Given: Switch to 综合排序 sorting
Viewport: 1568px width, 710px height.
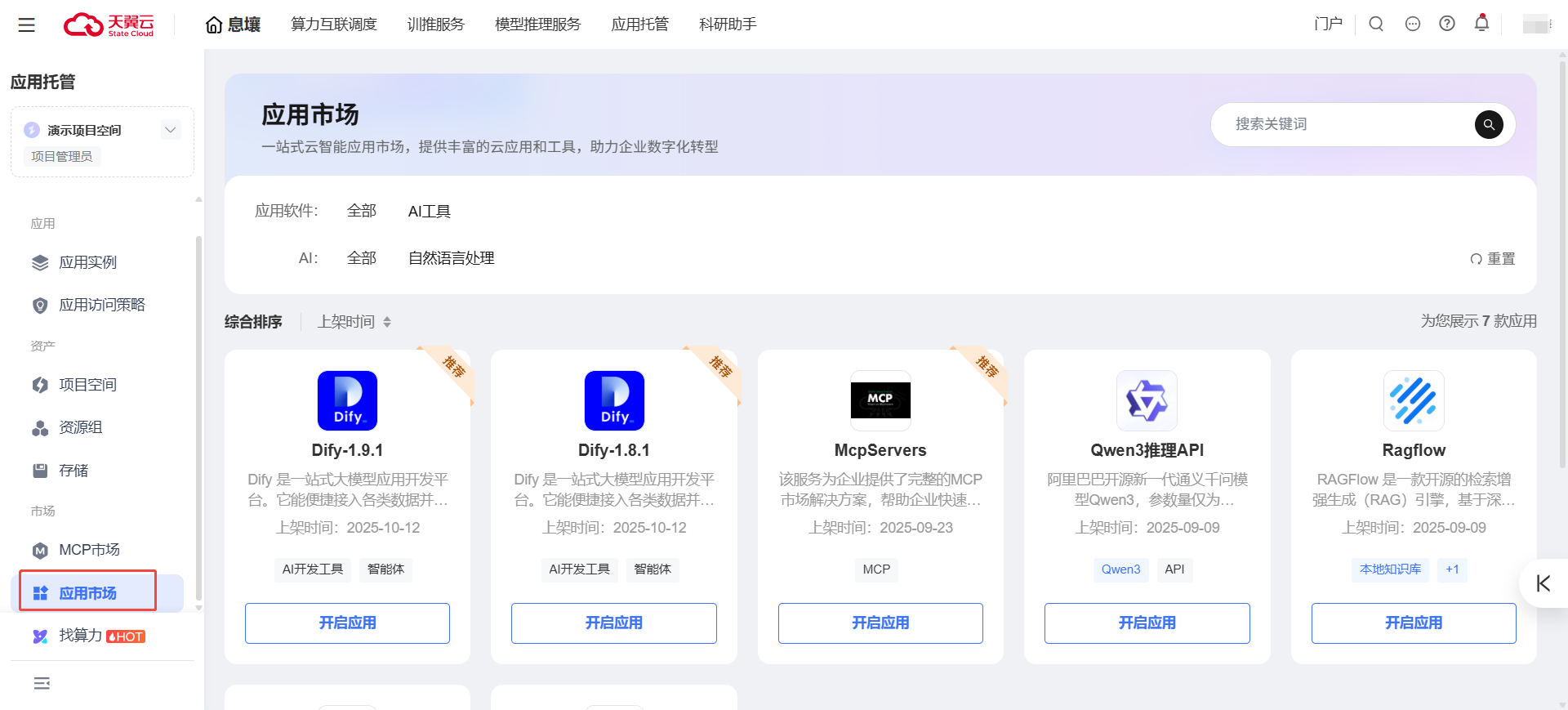Looking at the screenshot, I should tap(253, 322).
